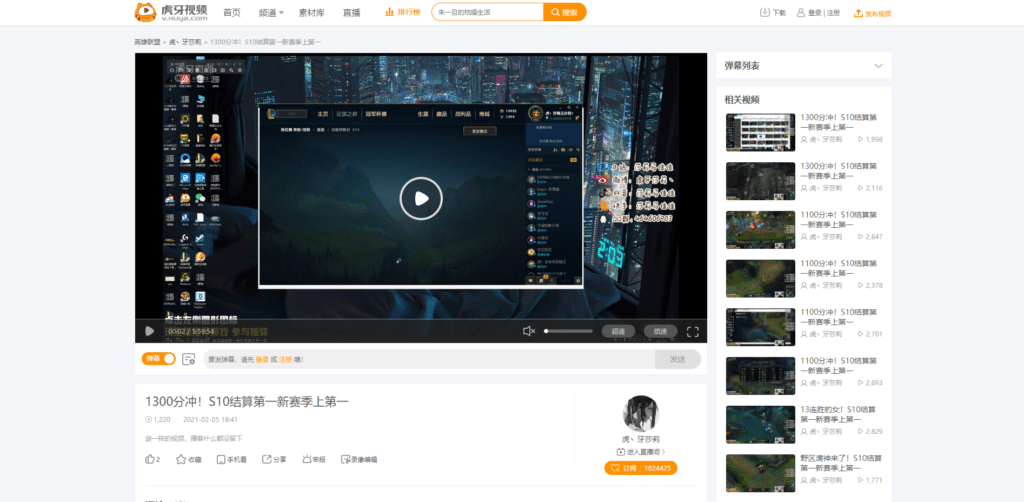This screenshot has height=502, width=1024.
Task: Click 注册 inside the danmaku input prompt
Action: pyautogui.click(x=285, y=360)
